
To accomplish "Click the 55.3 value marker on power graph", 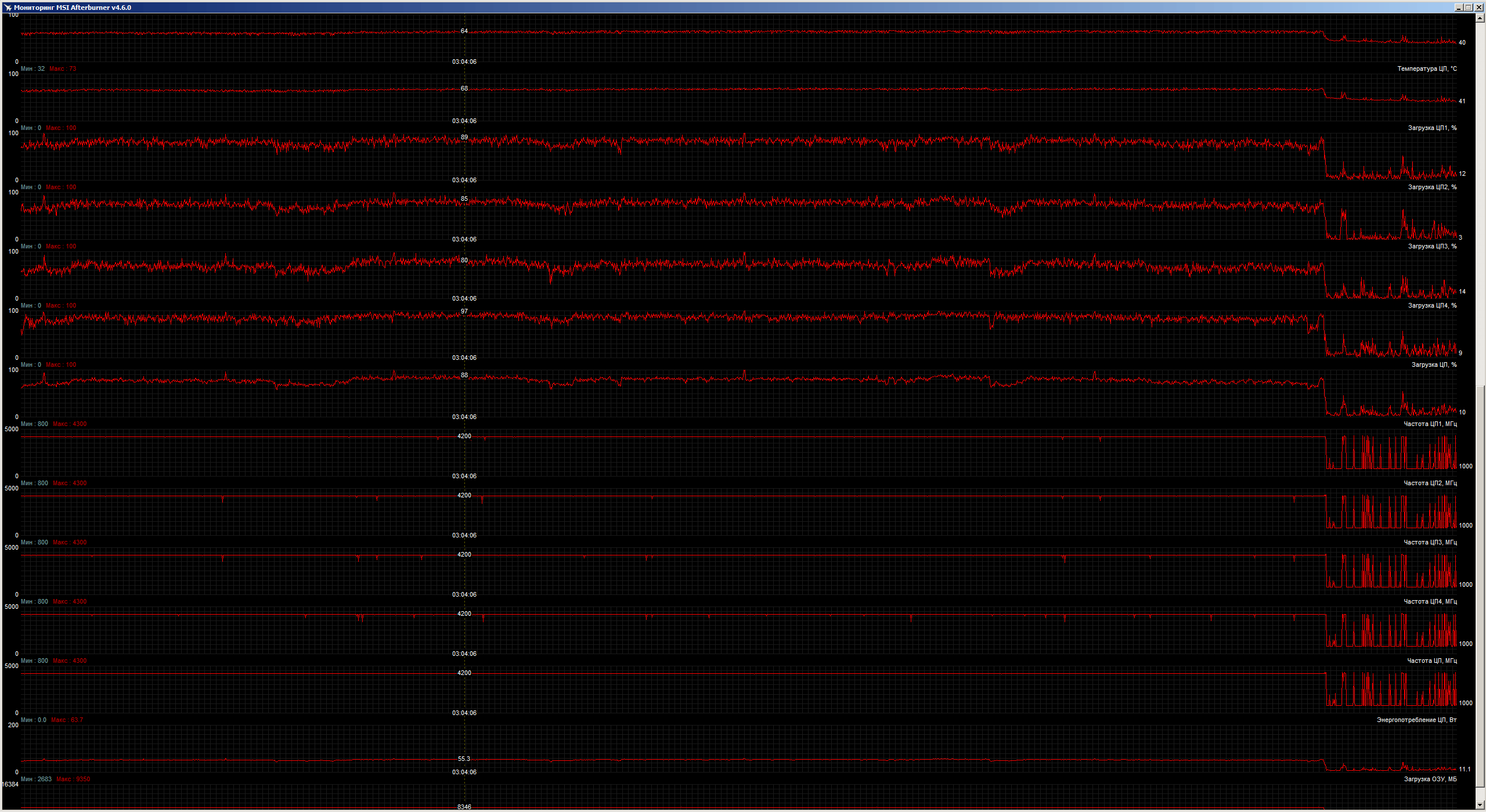I will (464, 759).
